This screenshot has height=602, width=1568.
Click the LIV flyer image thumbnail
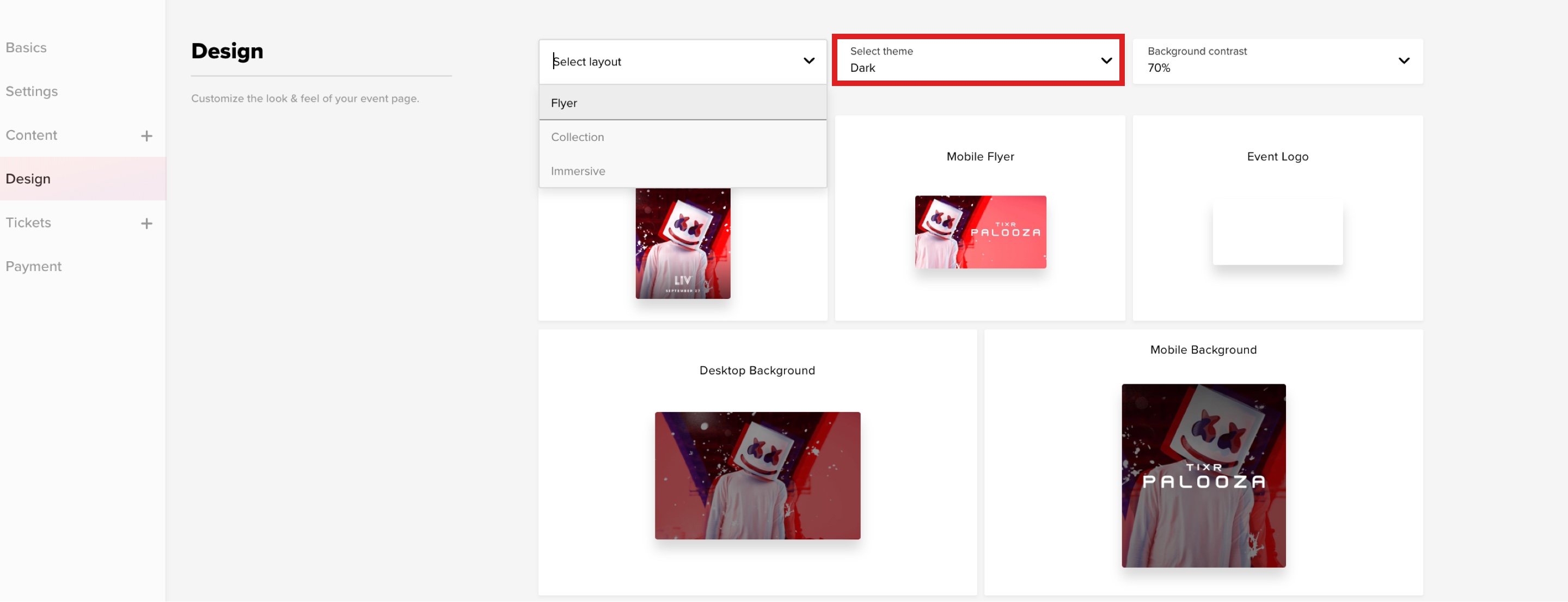coord(683,243)
